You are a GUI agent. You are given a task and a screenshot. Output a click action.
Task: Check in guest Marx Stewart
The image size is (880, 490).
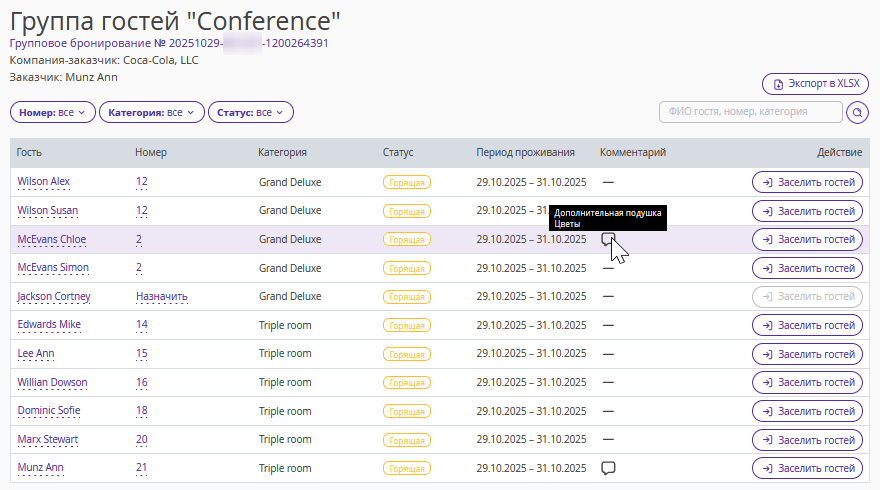[x=807, y=440]
